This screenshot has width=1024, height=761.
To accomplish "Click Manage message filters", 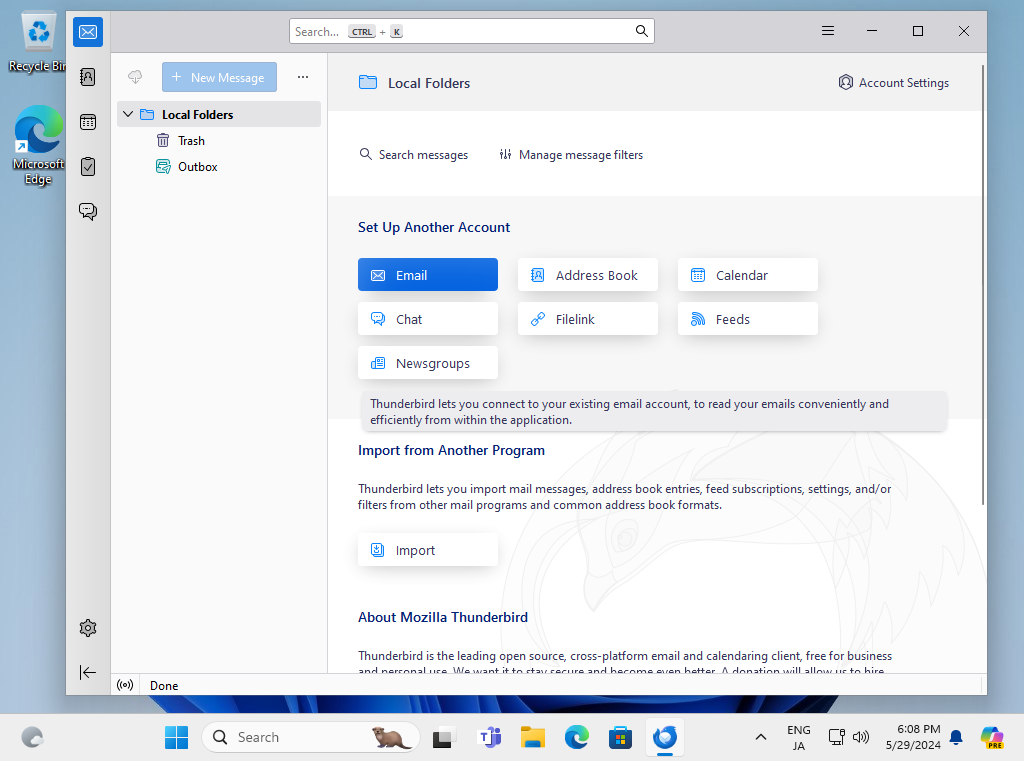I will tap(571, 155).
